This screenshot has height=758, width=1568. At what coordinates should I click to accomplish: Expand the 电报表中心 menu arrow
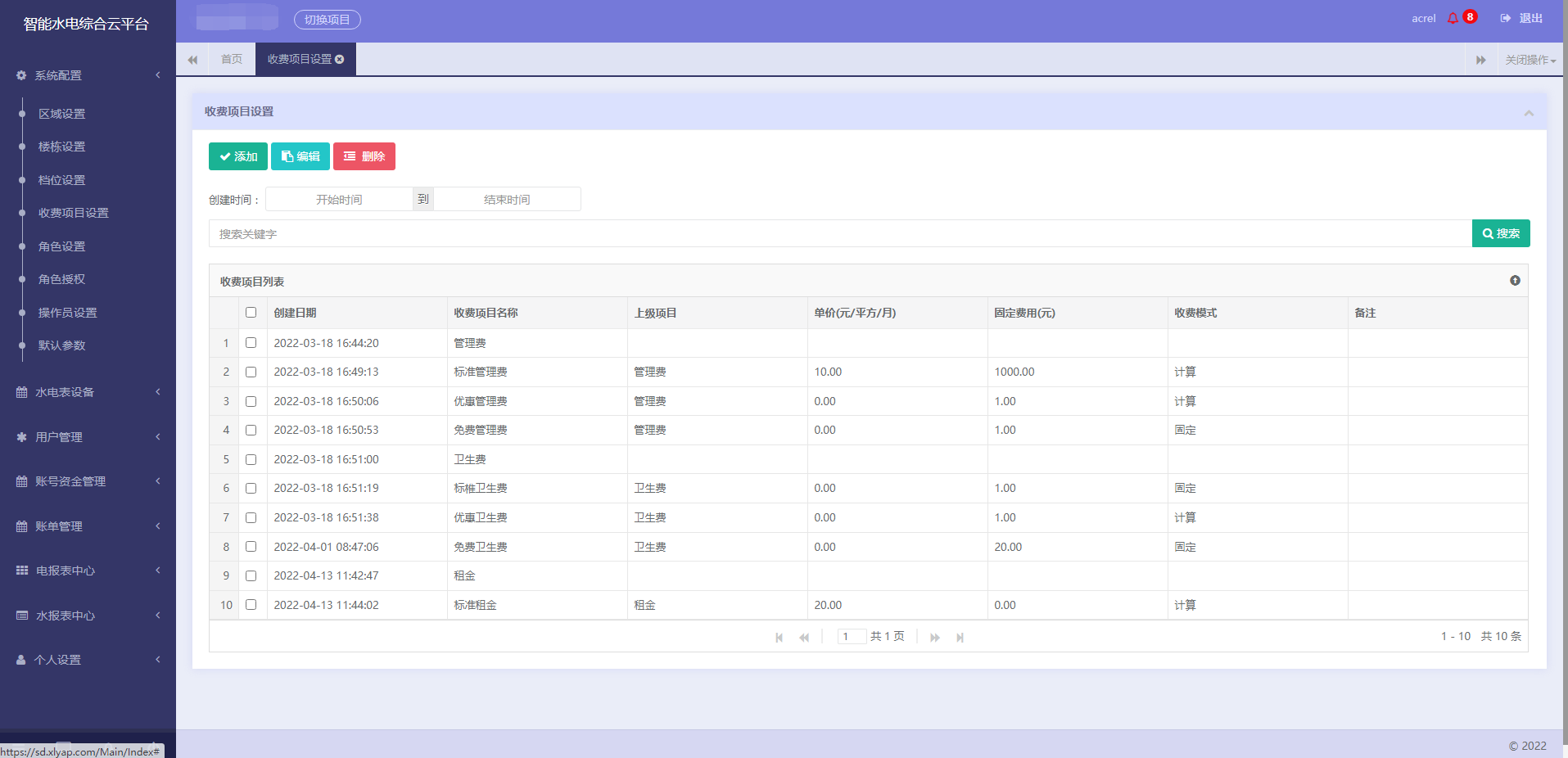coord(158,571)
